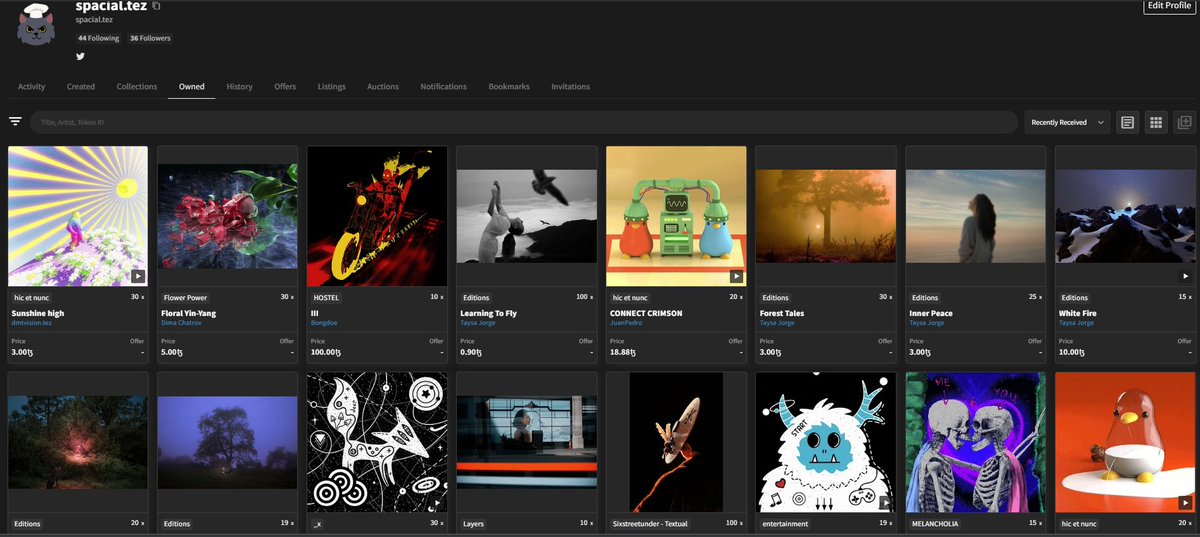
Task: Click the CONNECT CRIMSON title
Action: (x=646, y=313)
